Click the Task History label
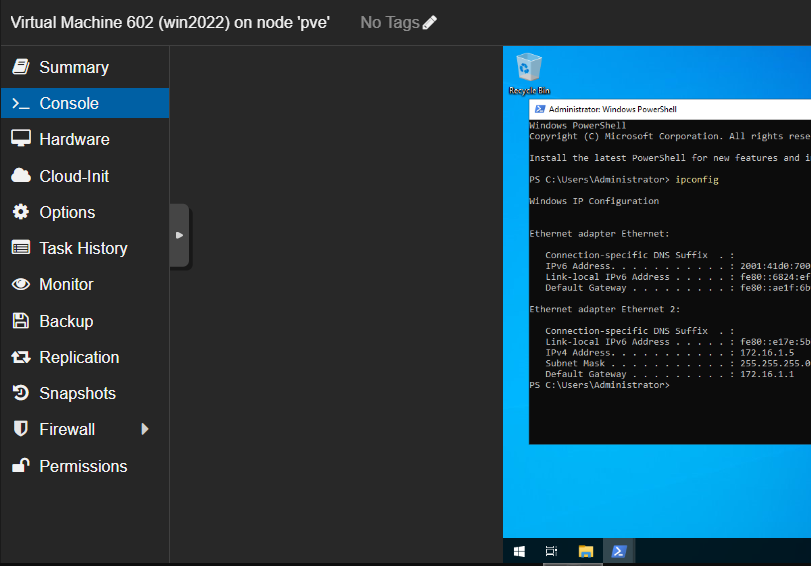The image size is (811, 566). click(83, 248)
